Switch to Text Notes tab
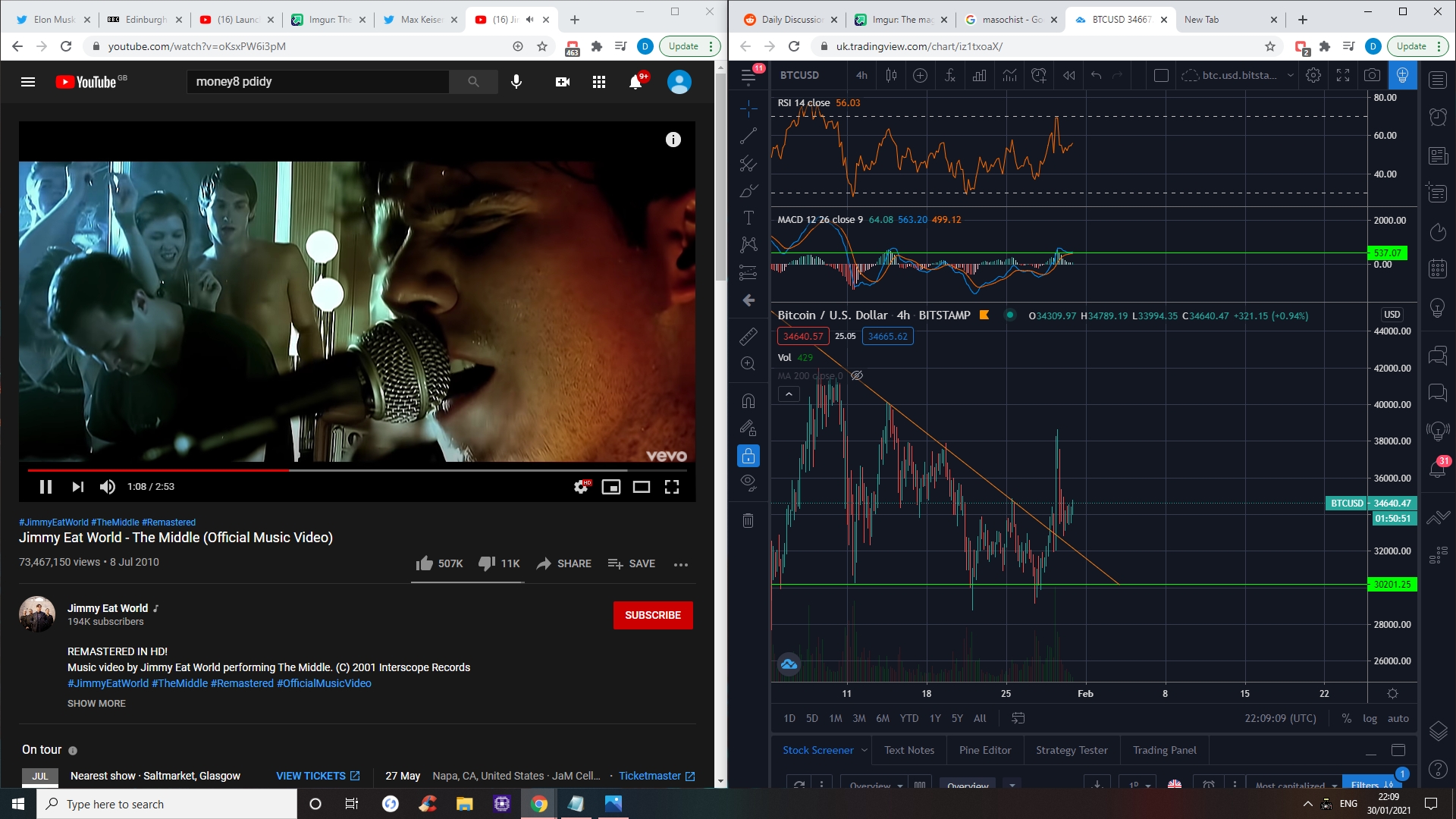The width and height of the screenshot is (1456, 819). [x=909, y=750]
